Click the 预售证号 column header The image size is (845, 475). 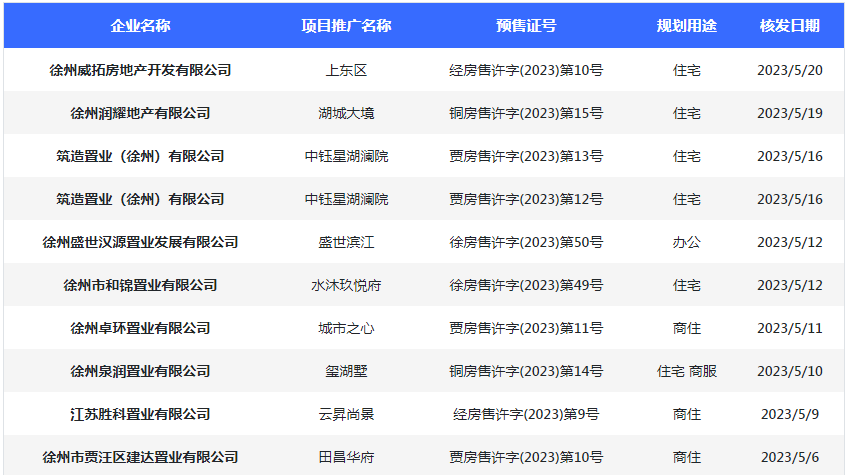526,25
